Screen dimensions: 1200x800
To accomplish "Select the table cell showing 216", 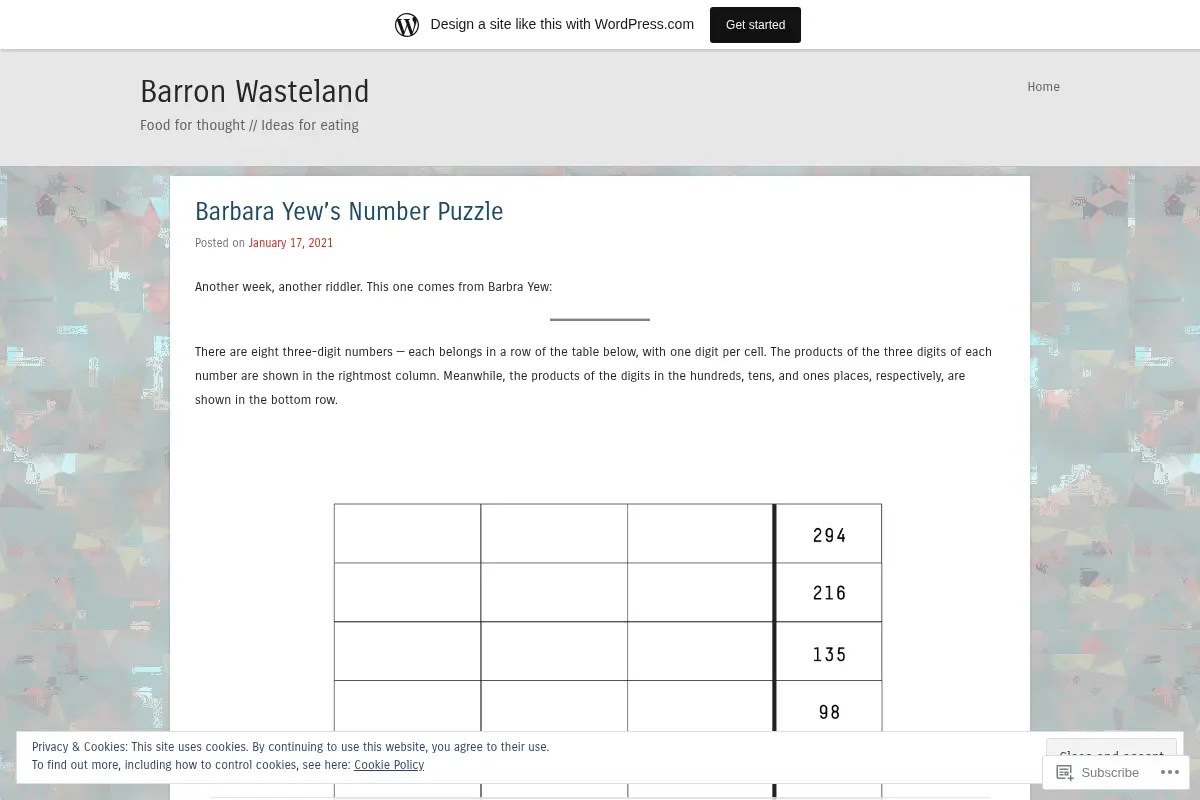I will point(829,592).
